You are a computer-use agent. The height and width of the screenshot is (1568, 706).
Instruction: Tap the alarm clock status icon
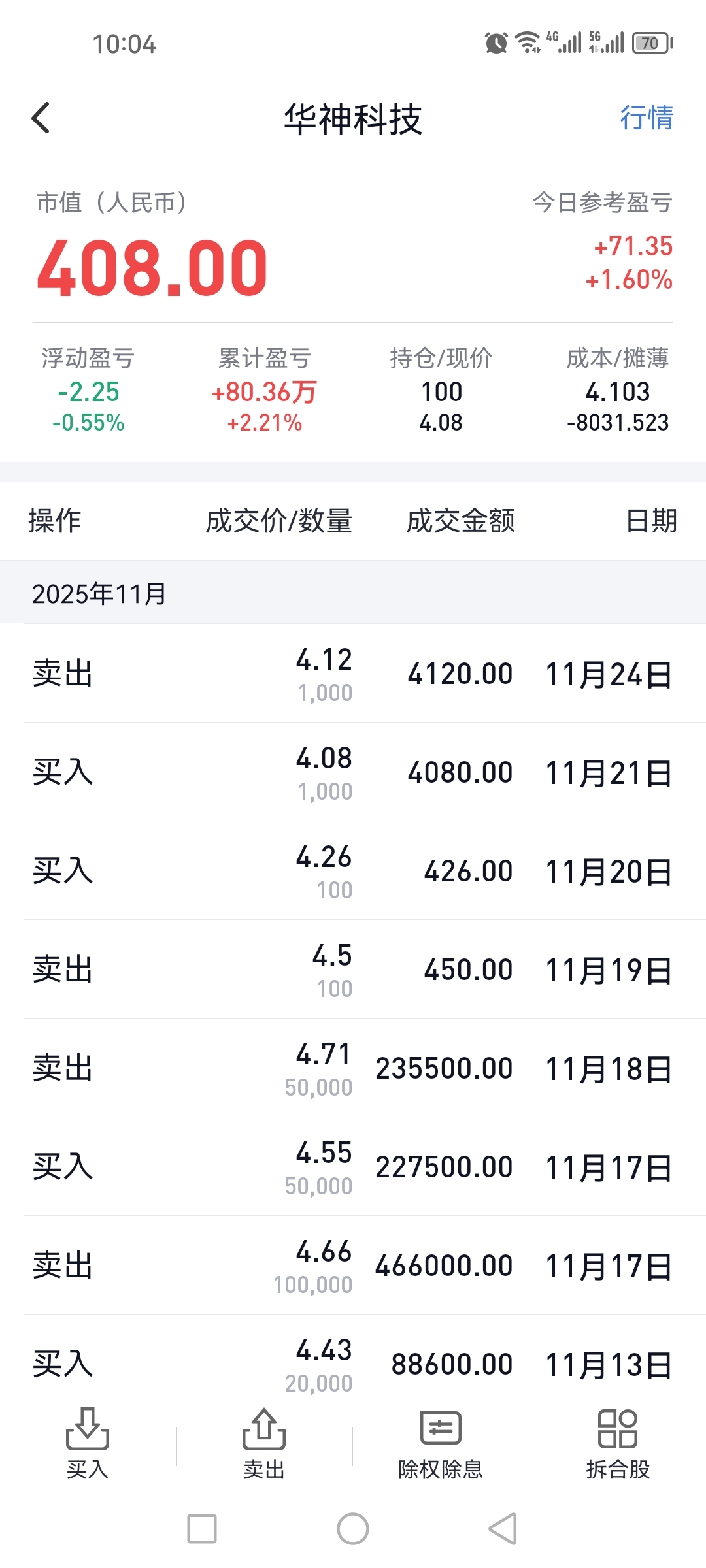pyautogui.click(x=496, y=43)
